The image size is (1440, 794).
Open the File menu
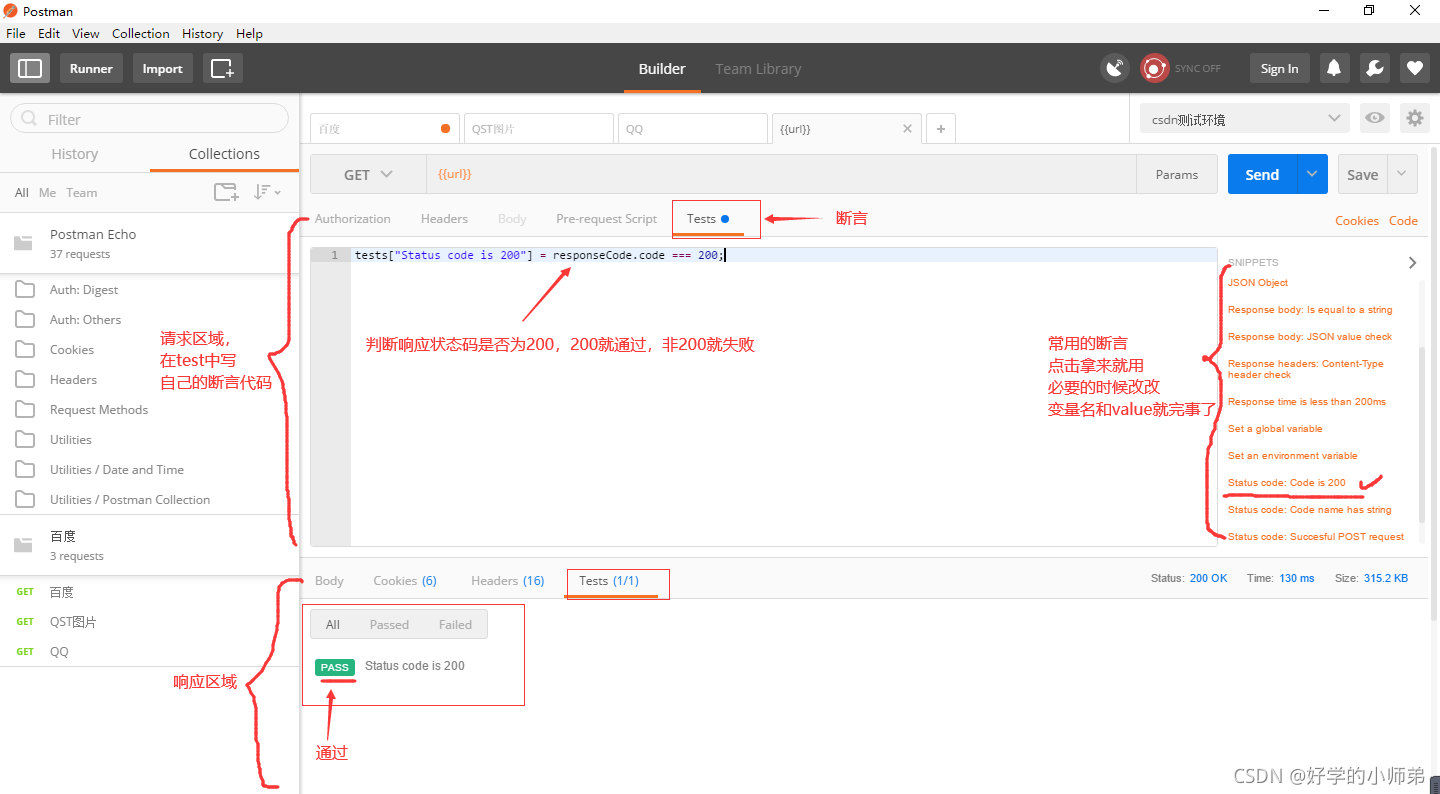coord(15,33)
